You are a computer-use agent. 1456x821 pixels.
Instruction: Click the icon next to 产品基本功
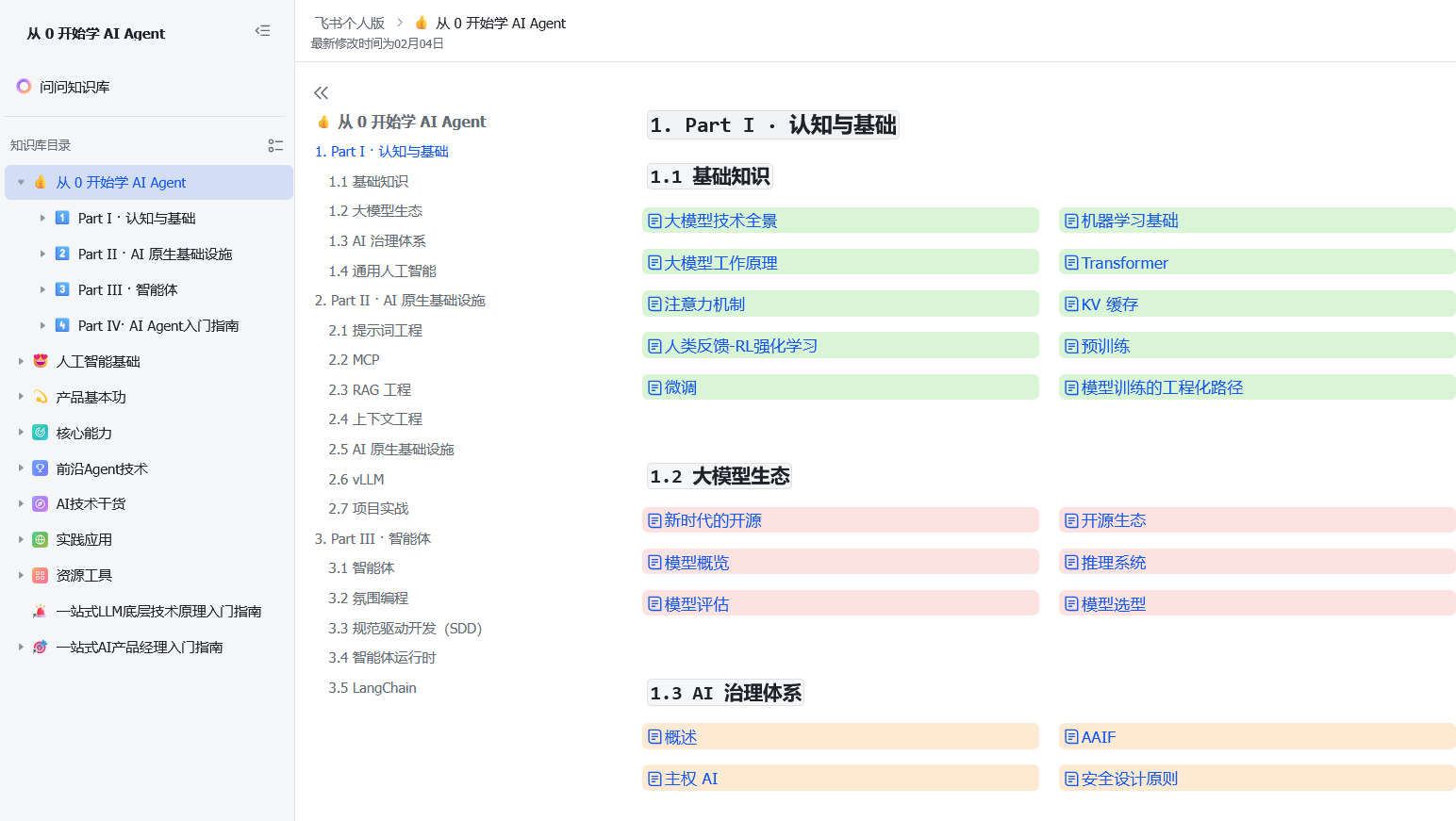point(40,397)
